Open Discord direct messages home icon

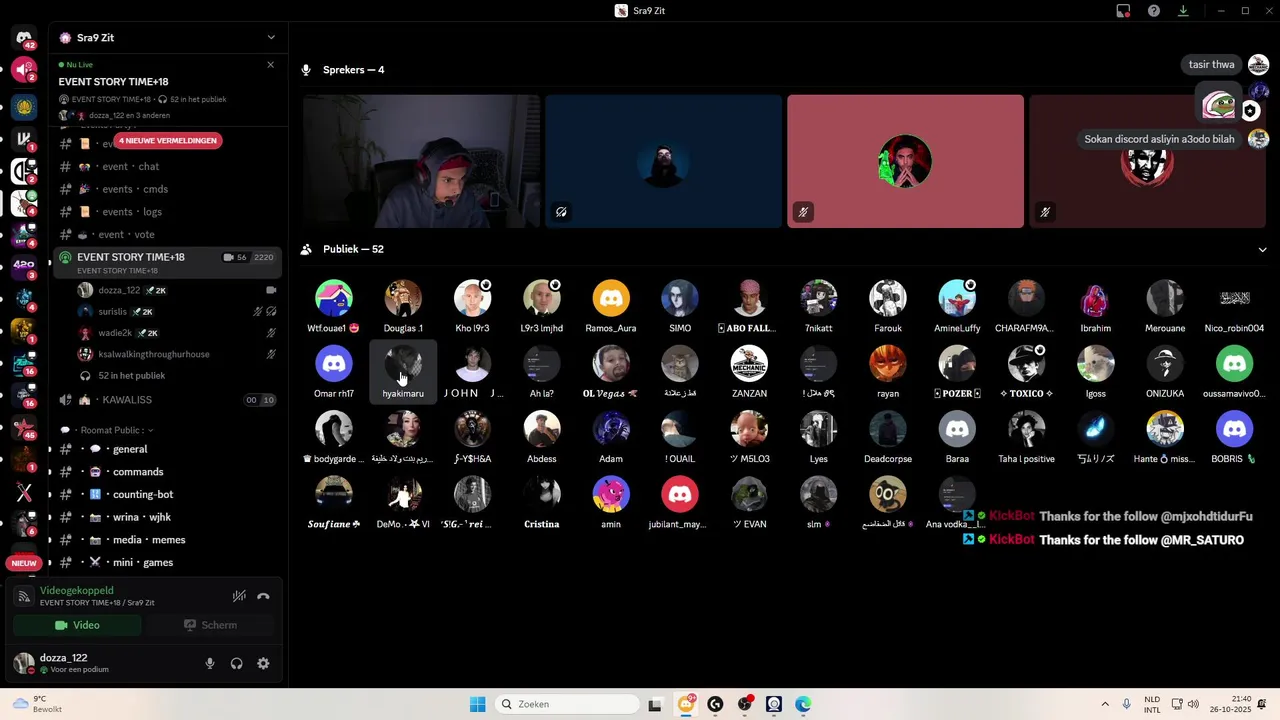24,38
